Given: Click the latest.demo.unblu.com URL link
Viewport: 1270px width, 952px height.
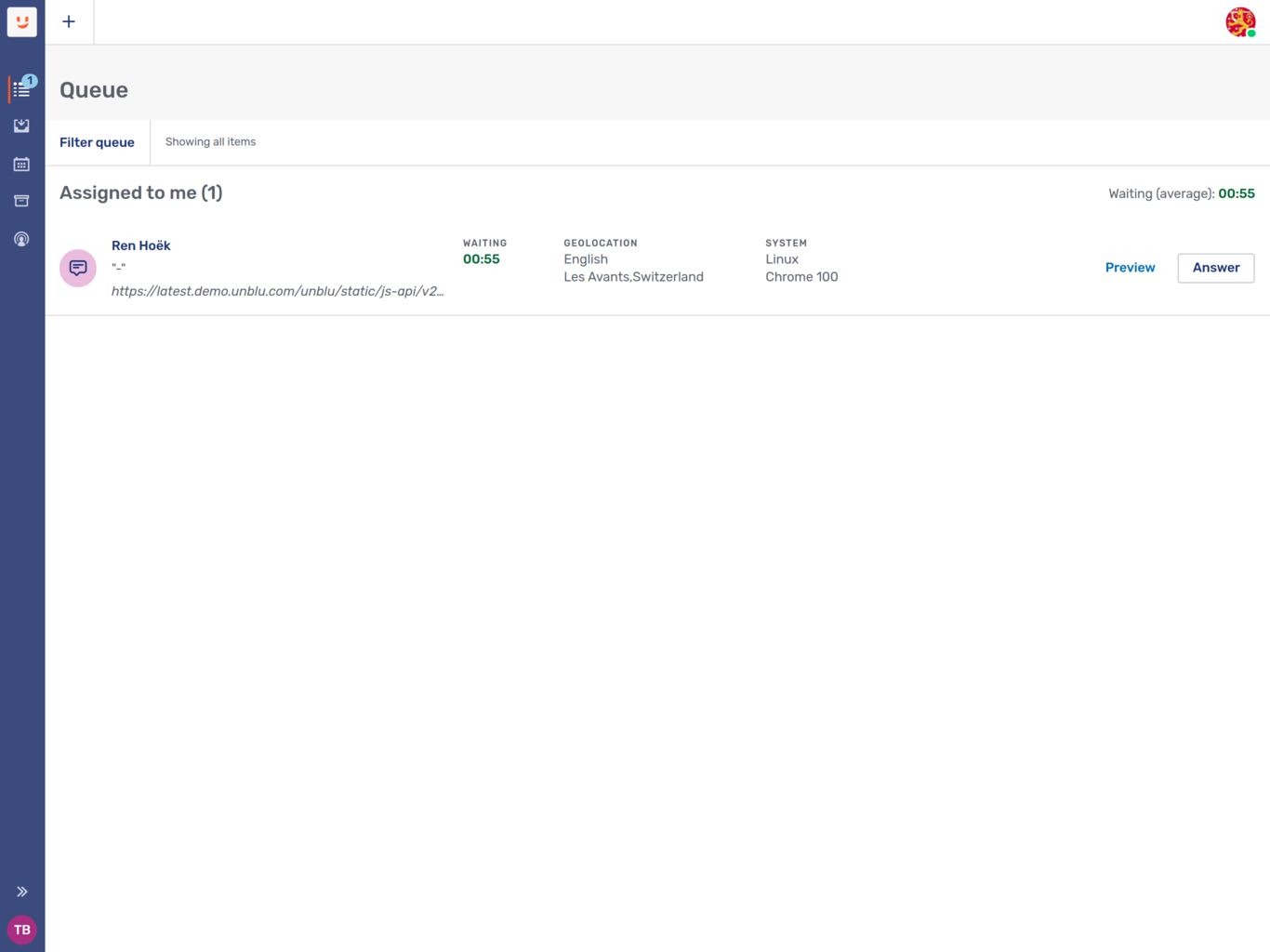Looking at the screenshot, I should coord(277,291).
